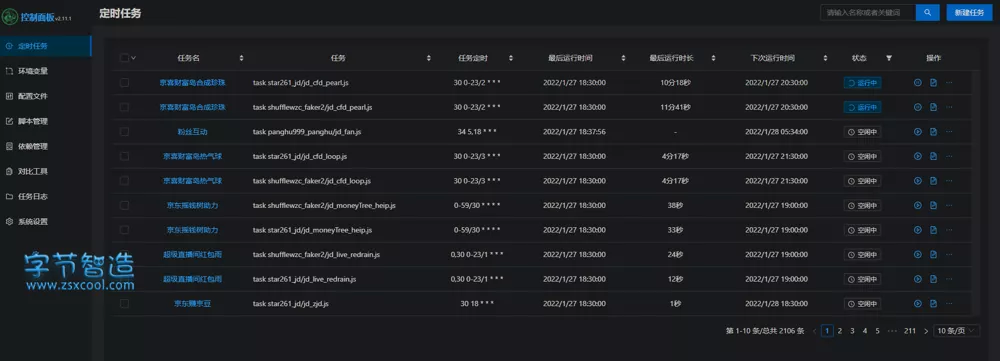This screenshot has height=361, width=1000.
Task: Stop the shufflewzc_faker2/jd_cfd_pearl.js running task
Action: pos(918,107)
